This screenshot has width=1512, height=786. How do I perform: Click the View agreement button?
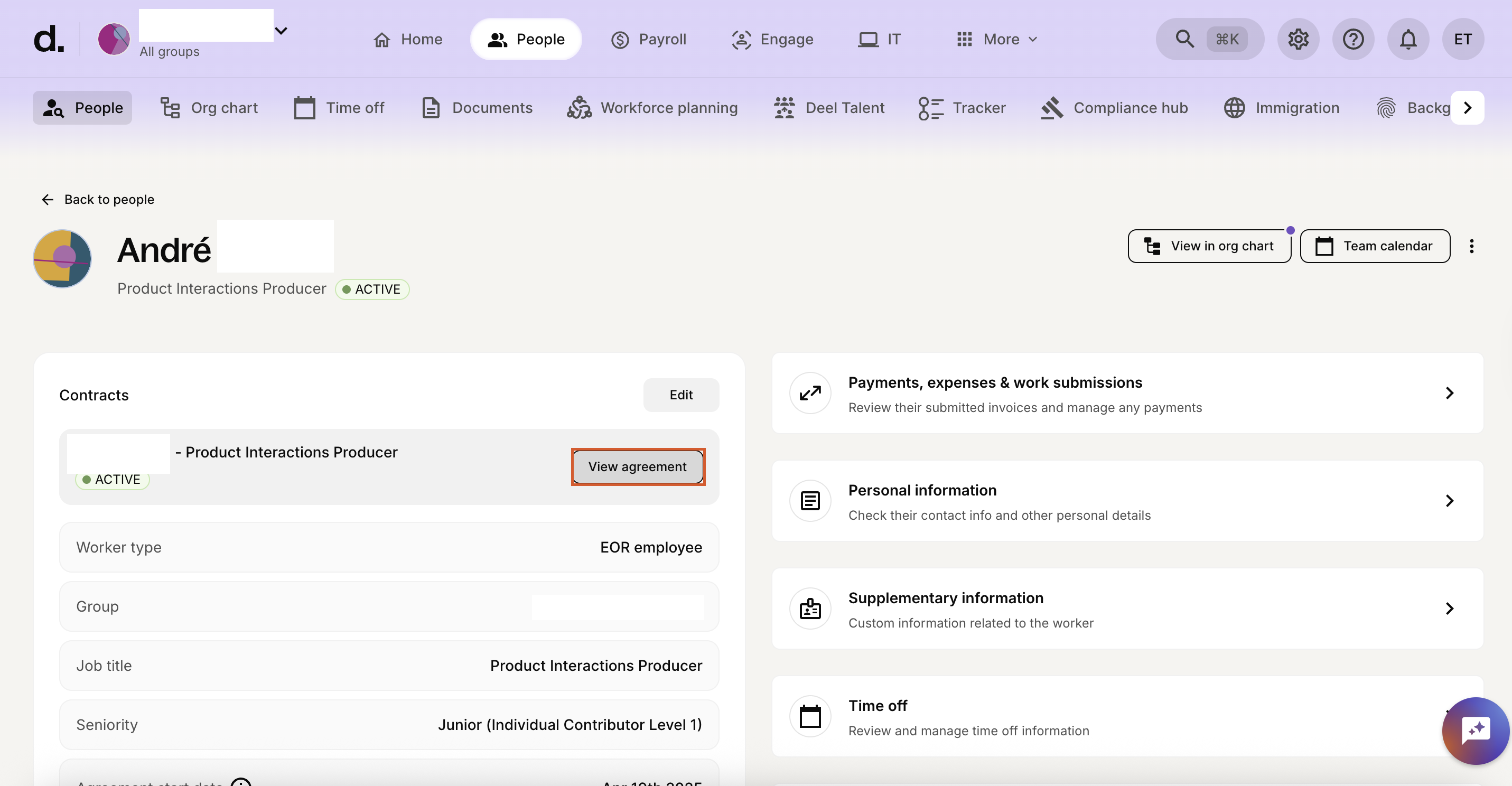638,466
